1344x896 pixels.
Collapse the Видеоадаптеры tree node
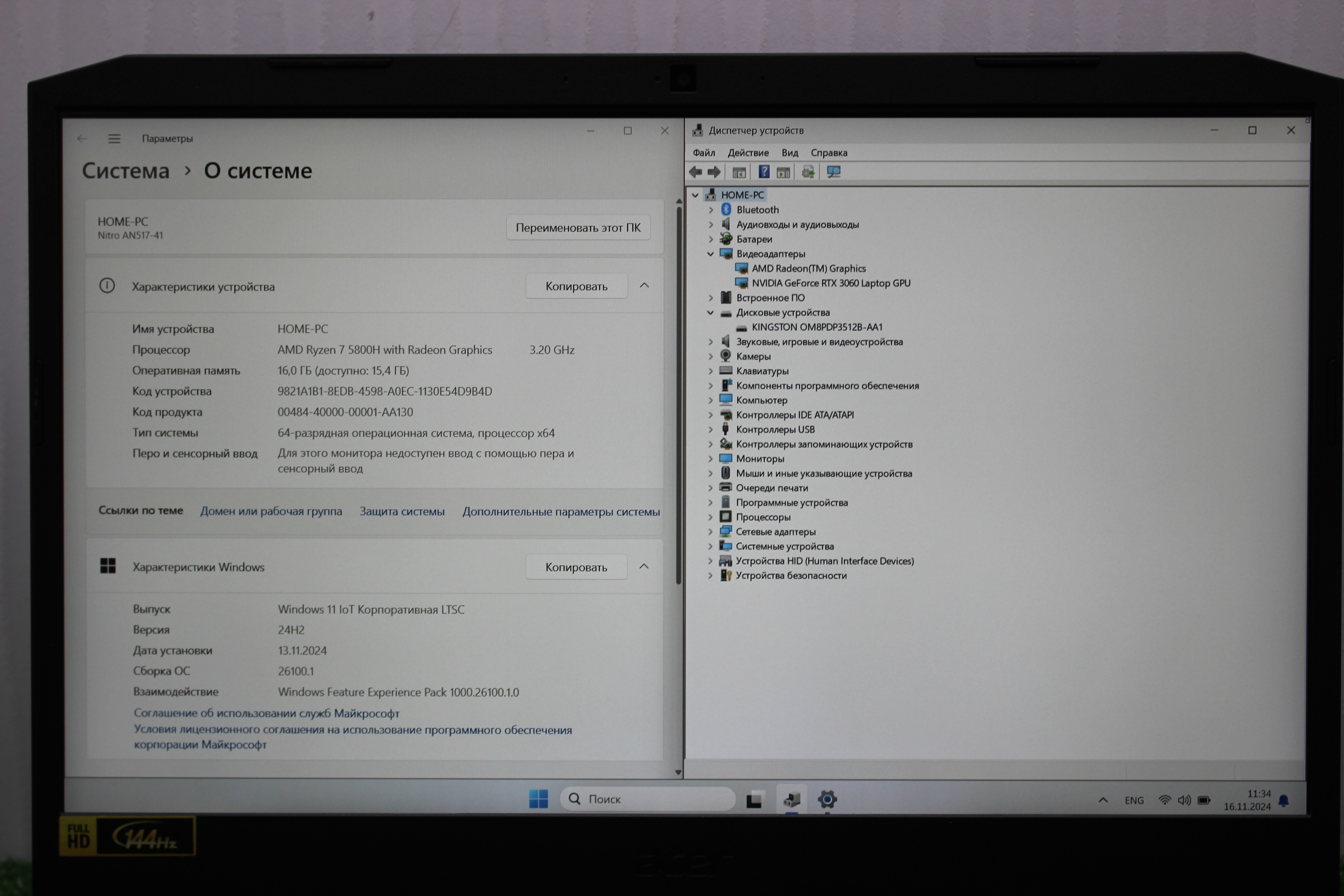click(x=710, y=254)
